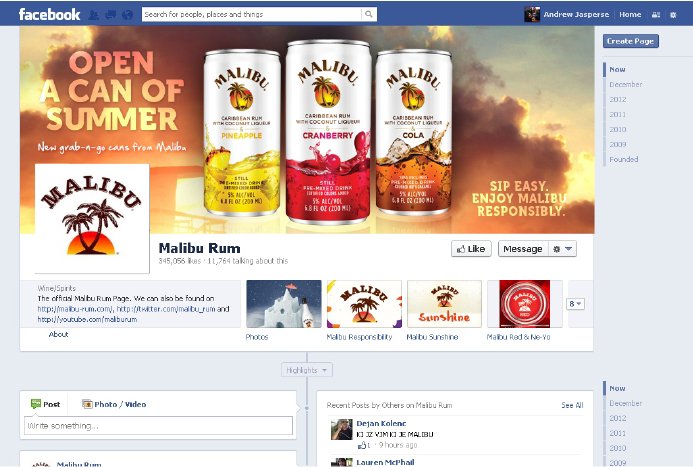Open the twitter.com/malibu_rum link
Image resolution: width=693 pixels, height=467 pixels.
[x=166, y=309]
